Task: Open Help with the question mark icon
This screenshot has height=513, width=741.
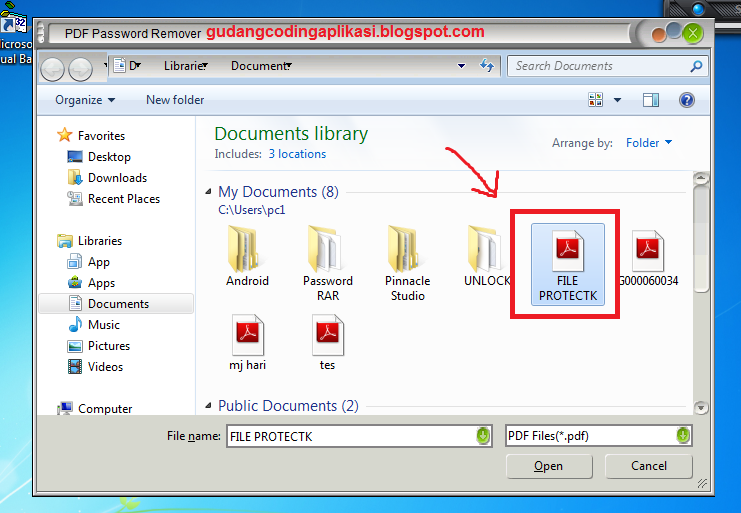Action: (687, 100)
